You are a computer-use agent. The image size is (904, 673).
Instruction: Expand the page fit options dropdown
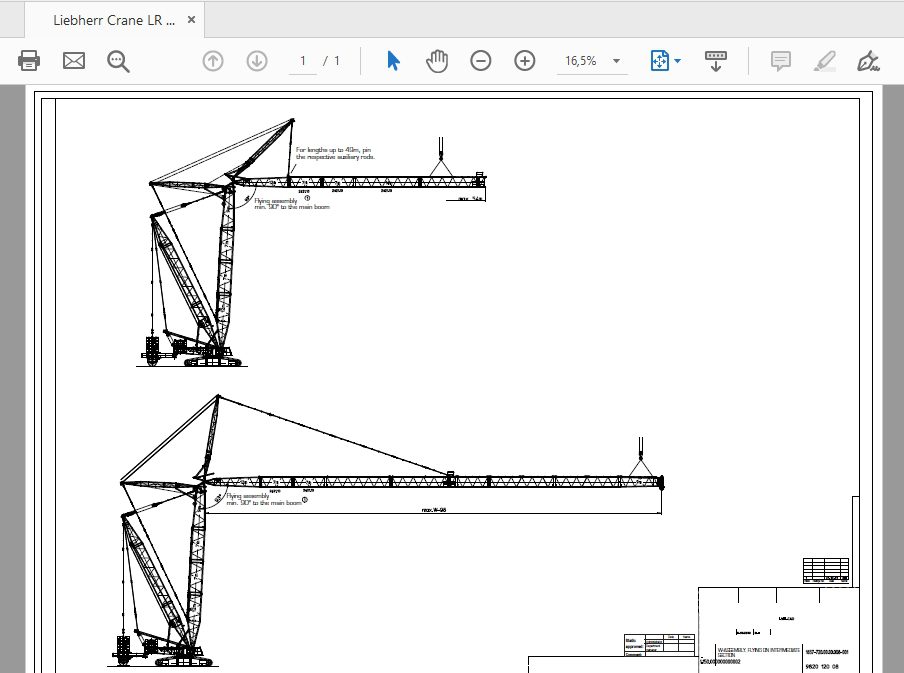tap(676, 60)
